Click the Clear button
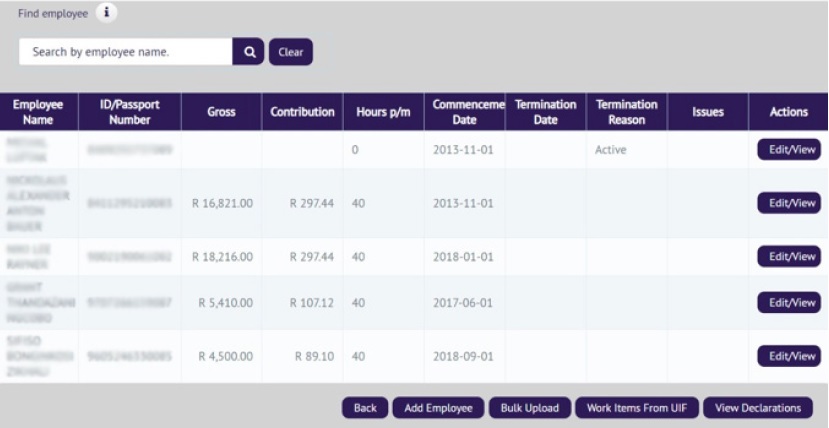Viewport: 829px width, 428px height. coord(290,52)
